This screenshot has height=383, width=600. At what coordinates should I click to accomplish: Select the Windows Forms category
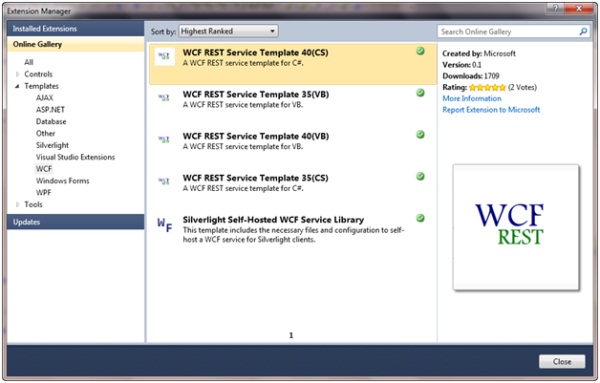point(62,181)
